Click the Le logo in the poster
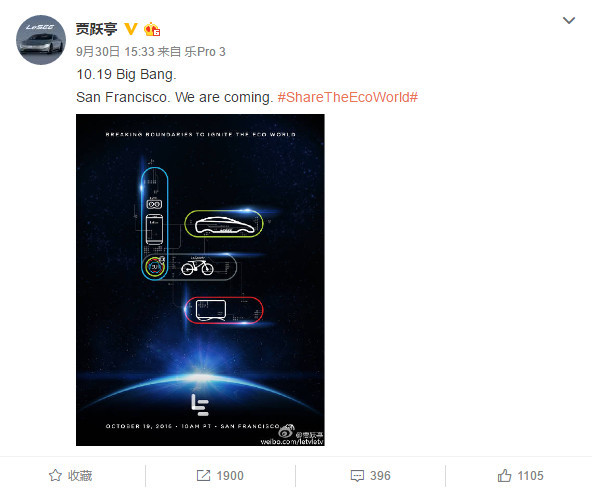The width and height of the screenshot is (592, 493). click(200, 405)
